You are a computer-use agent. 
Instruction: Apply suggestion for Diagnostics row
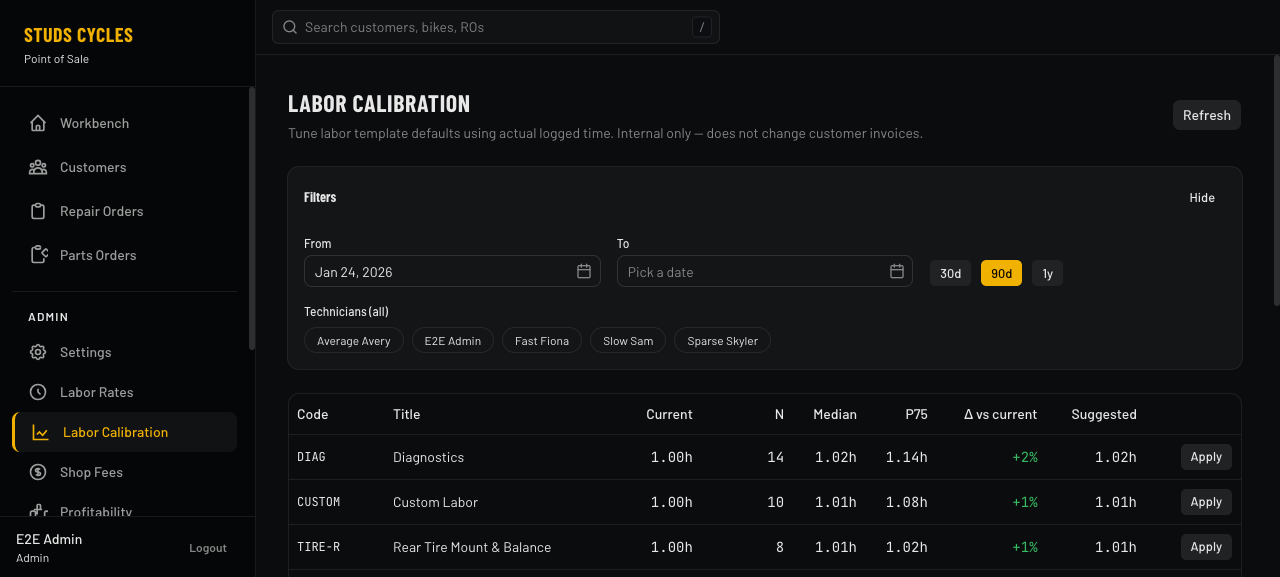click(x=1206, y=457)
